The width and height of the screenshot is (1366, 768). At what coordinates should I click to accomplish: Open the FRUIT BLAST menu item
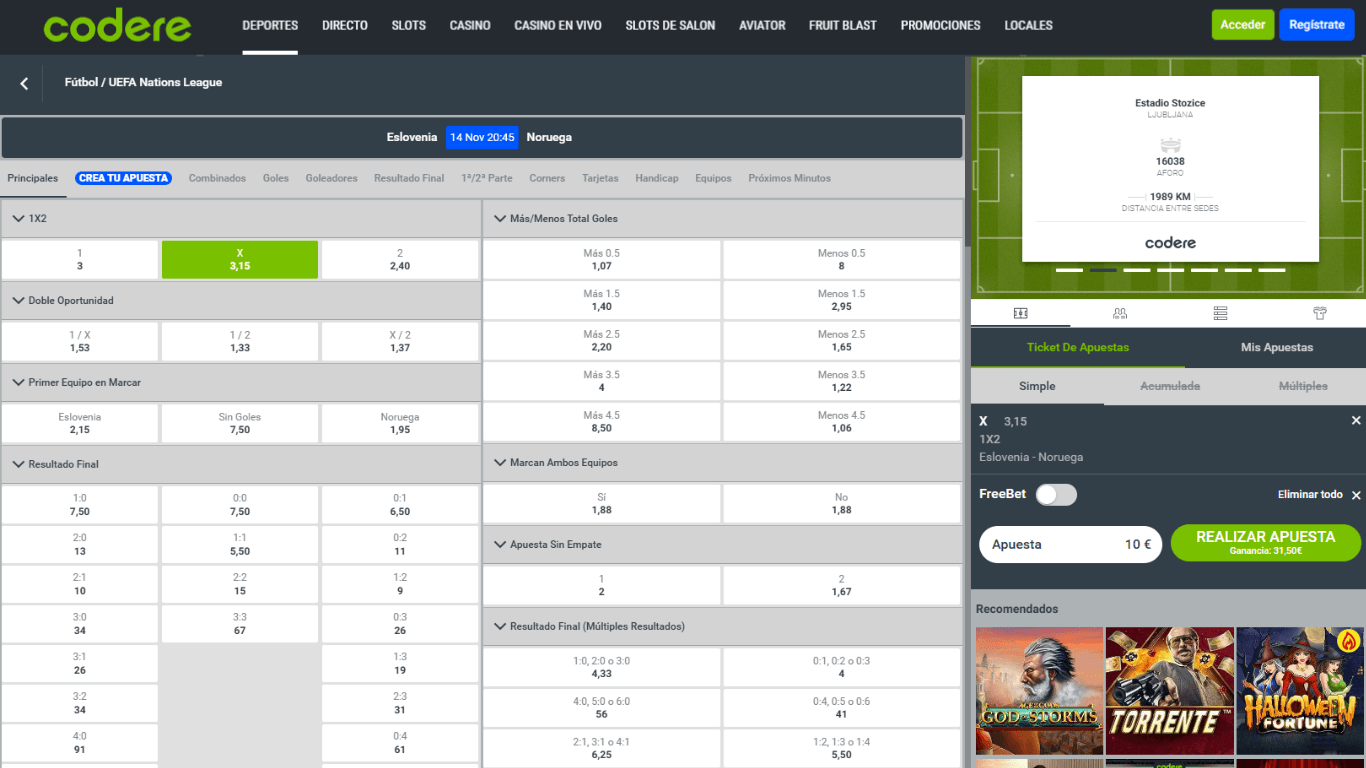[x=843, y=25]
